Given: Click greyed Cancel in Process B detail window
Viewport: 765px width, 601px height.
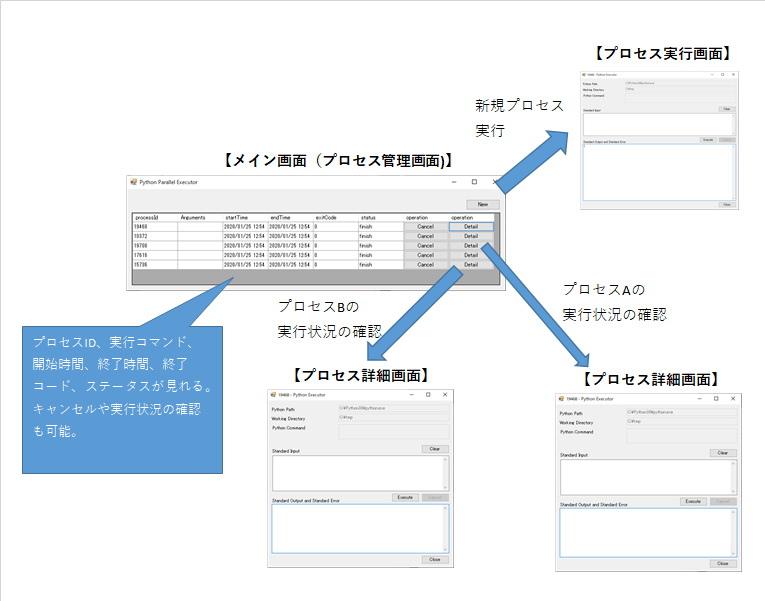Looking at the screenshot, I should (435, 498).
